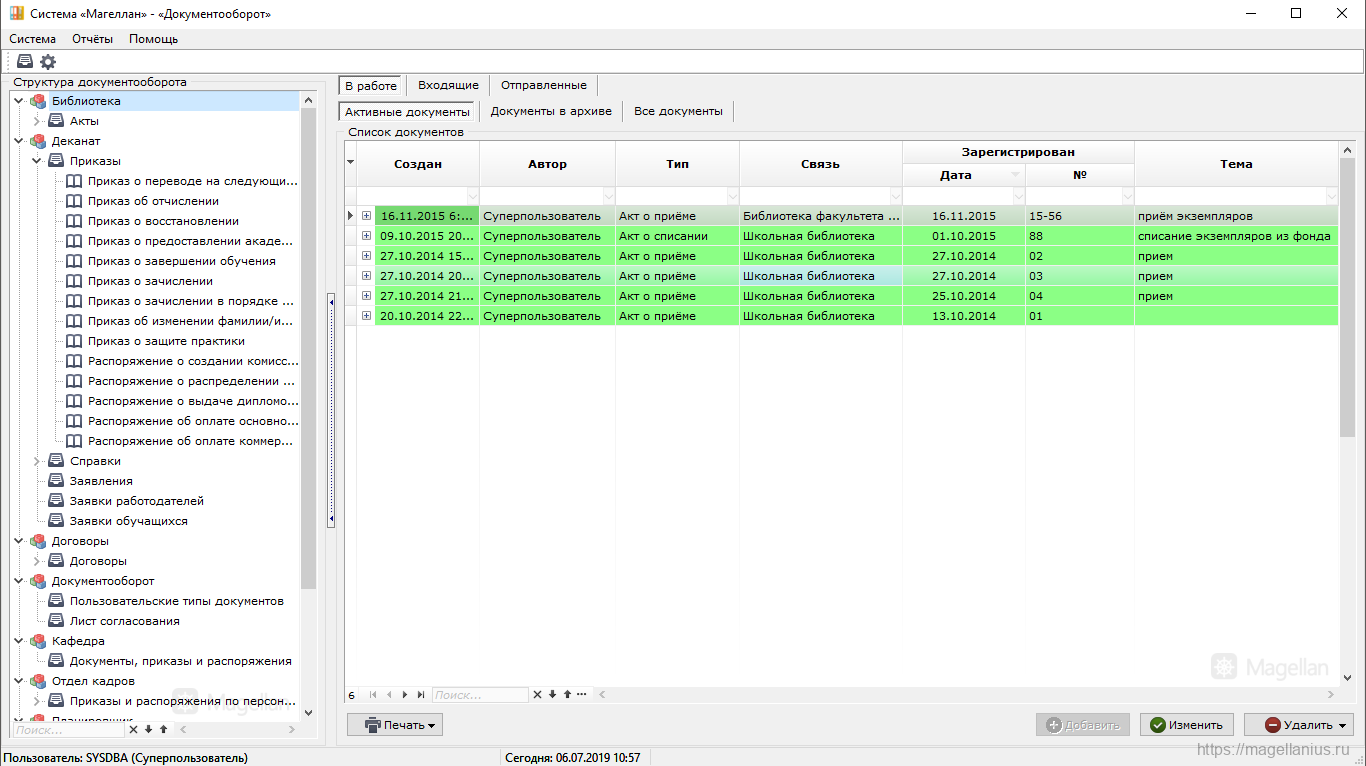Jump to the last record in document list
This screenshot has width=1366, height=766.
421,694
